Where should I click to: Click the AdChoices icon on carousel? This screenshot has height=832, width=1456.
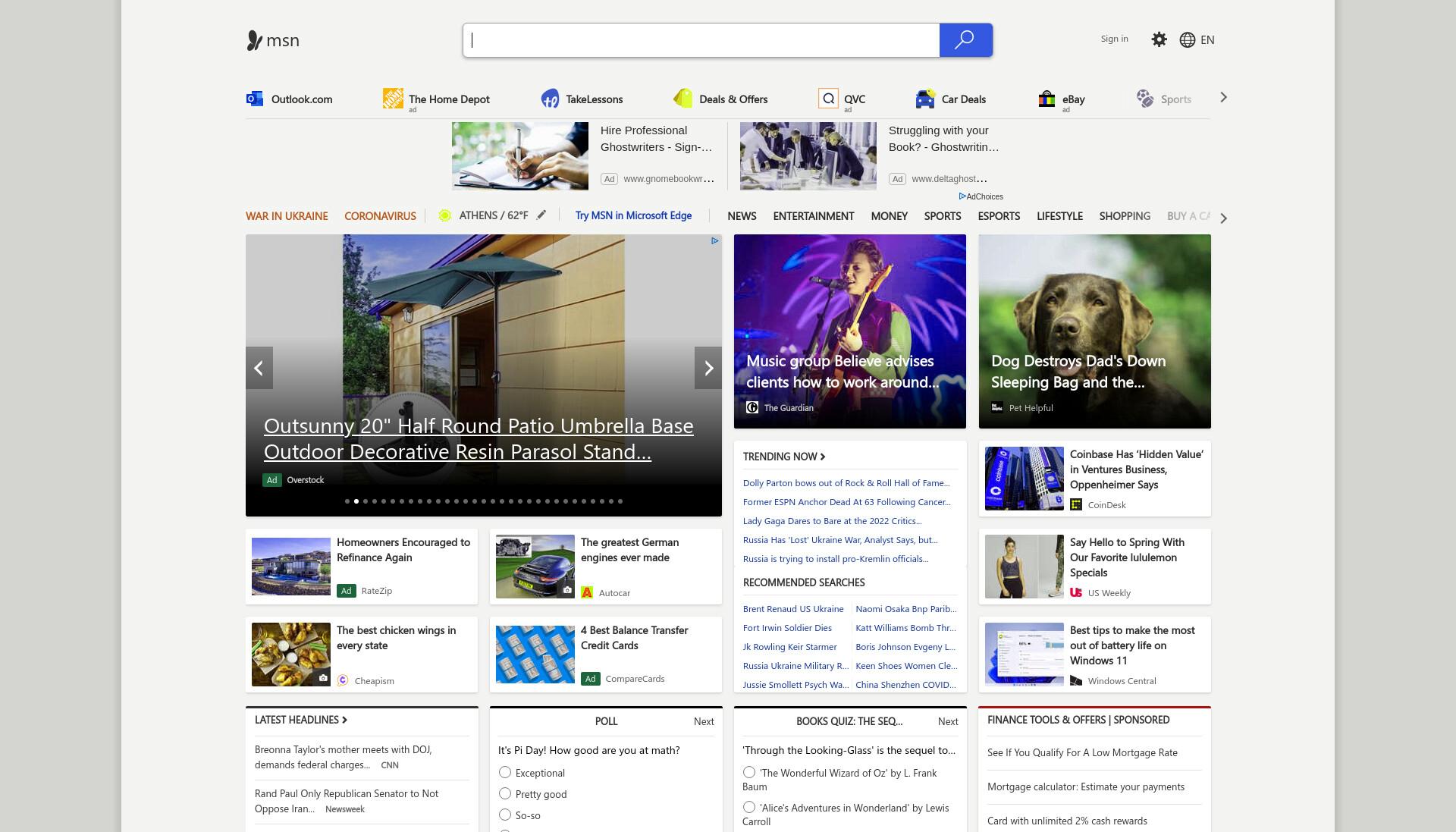point(714,241)
